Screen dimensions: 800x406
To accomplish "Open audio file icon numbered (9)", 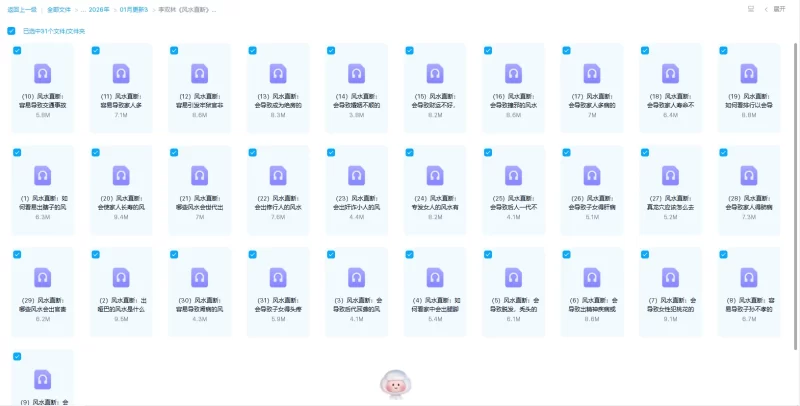I will point(43,379).
